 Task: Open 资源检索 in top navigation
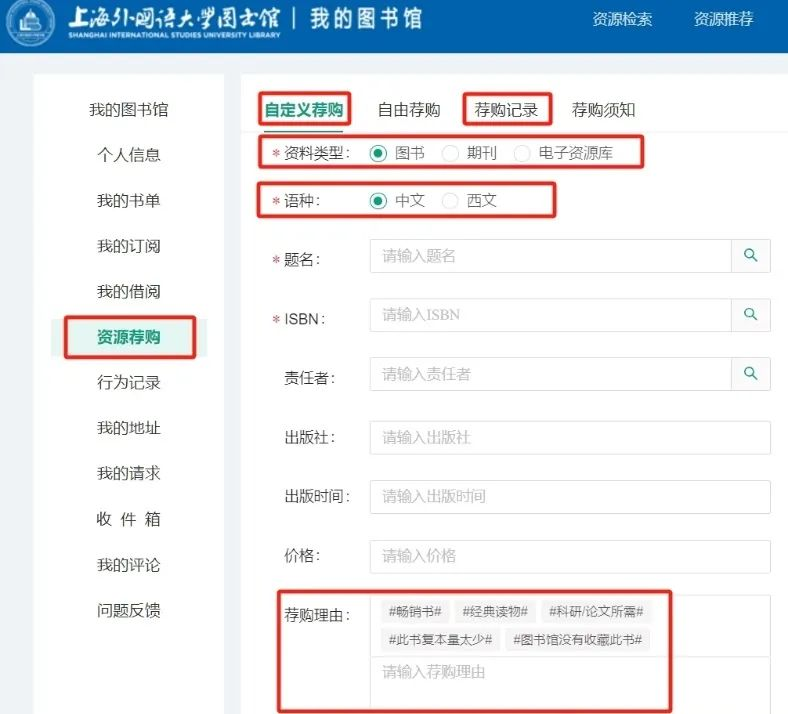click(x=622, y=19)
